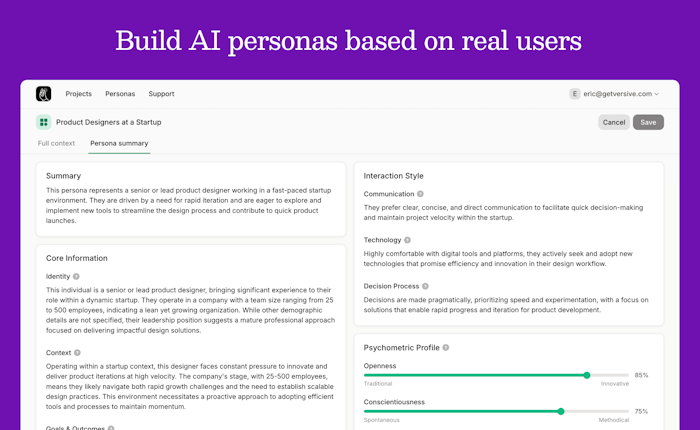Click the Decision Process description text

(x=506, y=305)
